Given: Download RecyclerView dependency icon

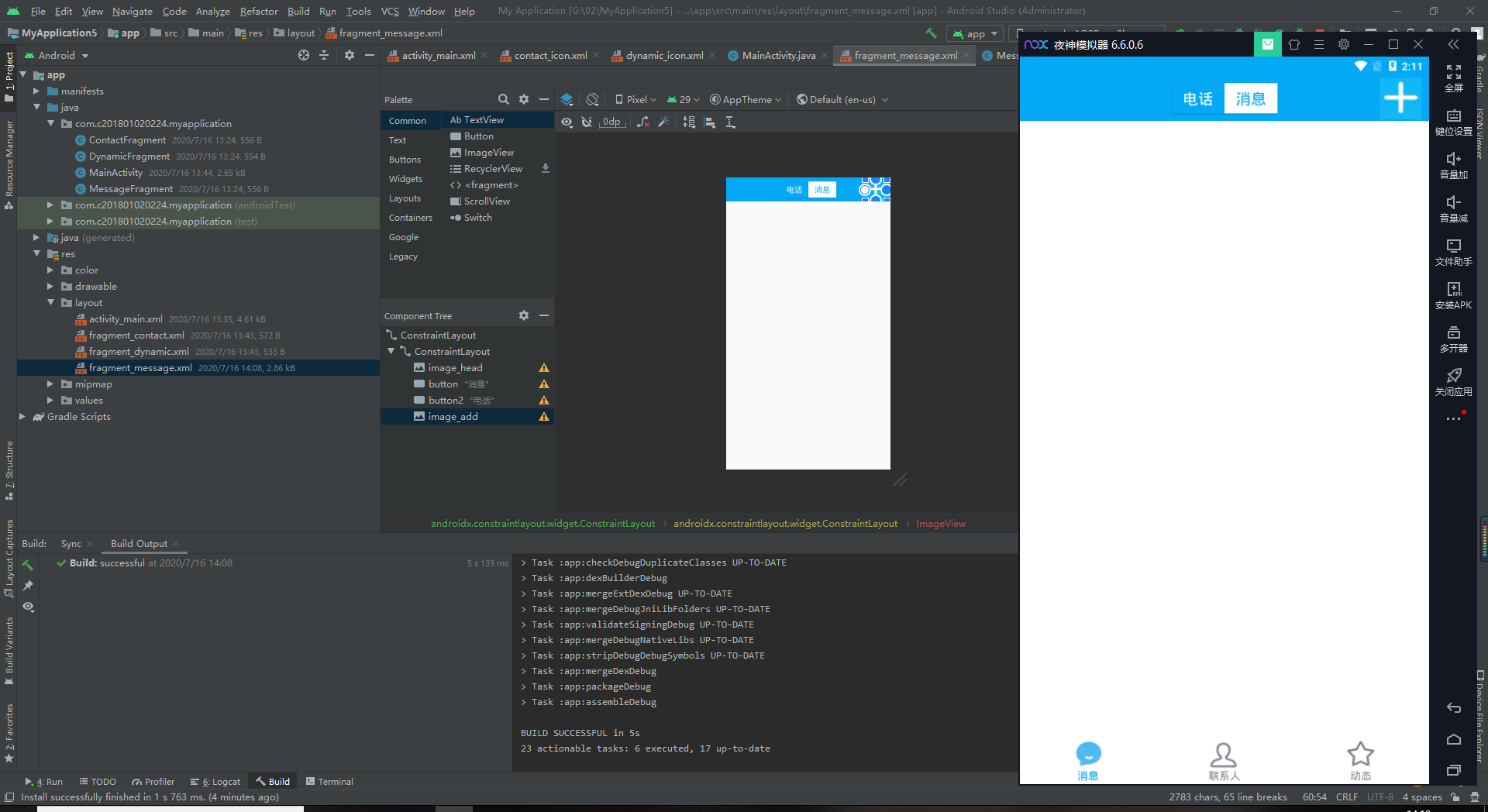Looking at the screenshot, I should tap(546, 168).
